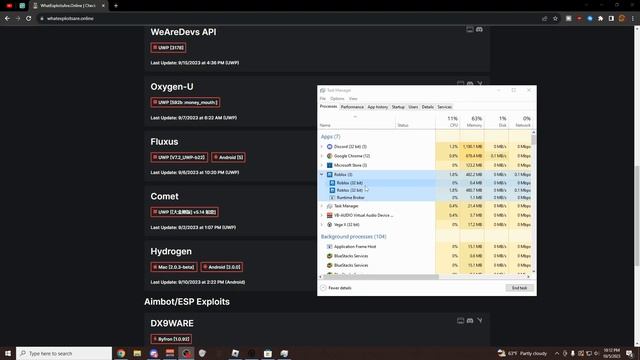The image size is (640, 360).
Task: Open Chrome's Extensions puzzle icon
Action: click(600, 18)
